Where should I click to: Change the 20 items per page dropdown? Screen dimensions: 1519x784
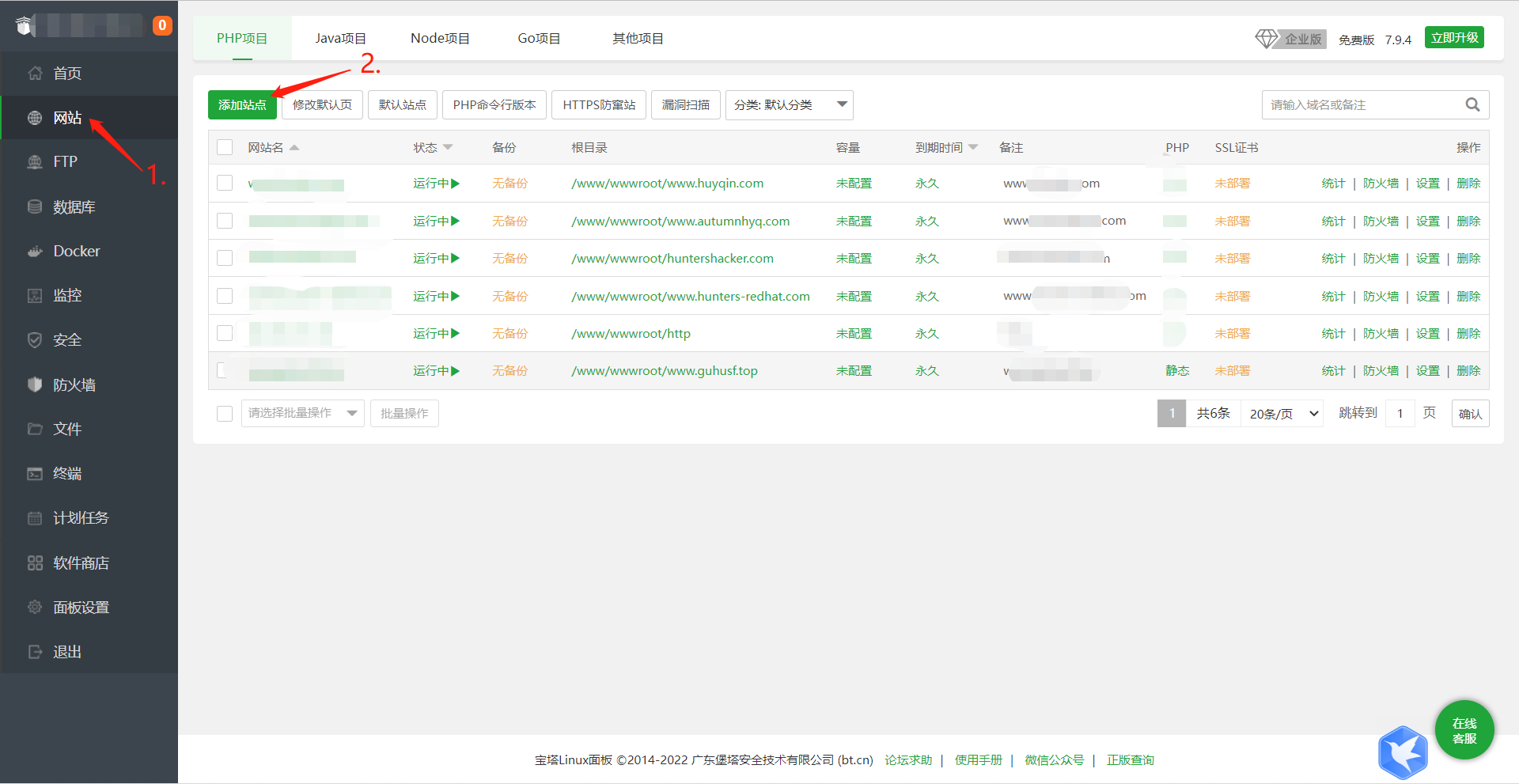pyautogui.click(x=1282, y=414)
